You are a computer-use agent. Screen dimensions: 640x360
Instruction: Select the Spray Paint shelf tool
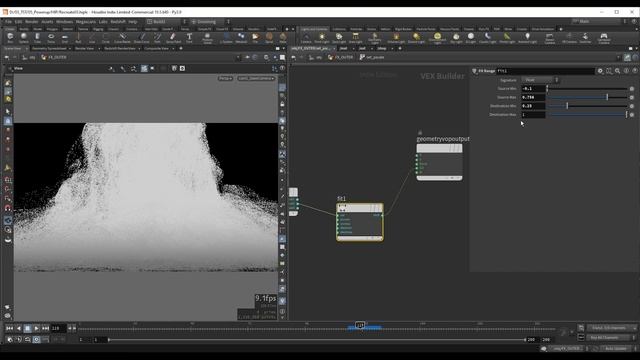pyautogui.click(x=173, y=38)
